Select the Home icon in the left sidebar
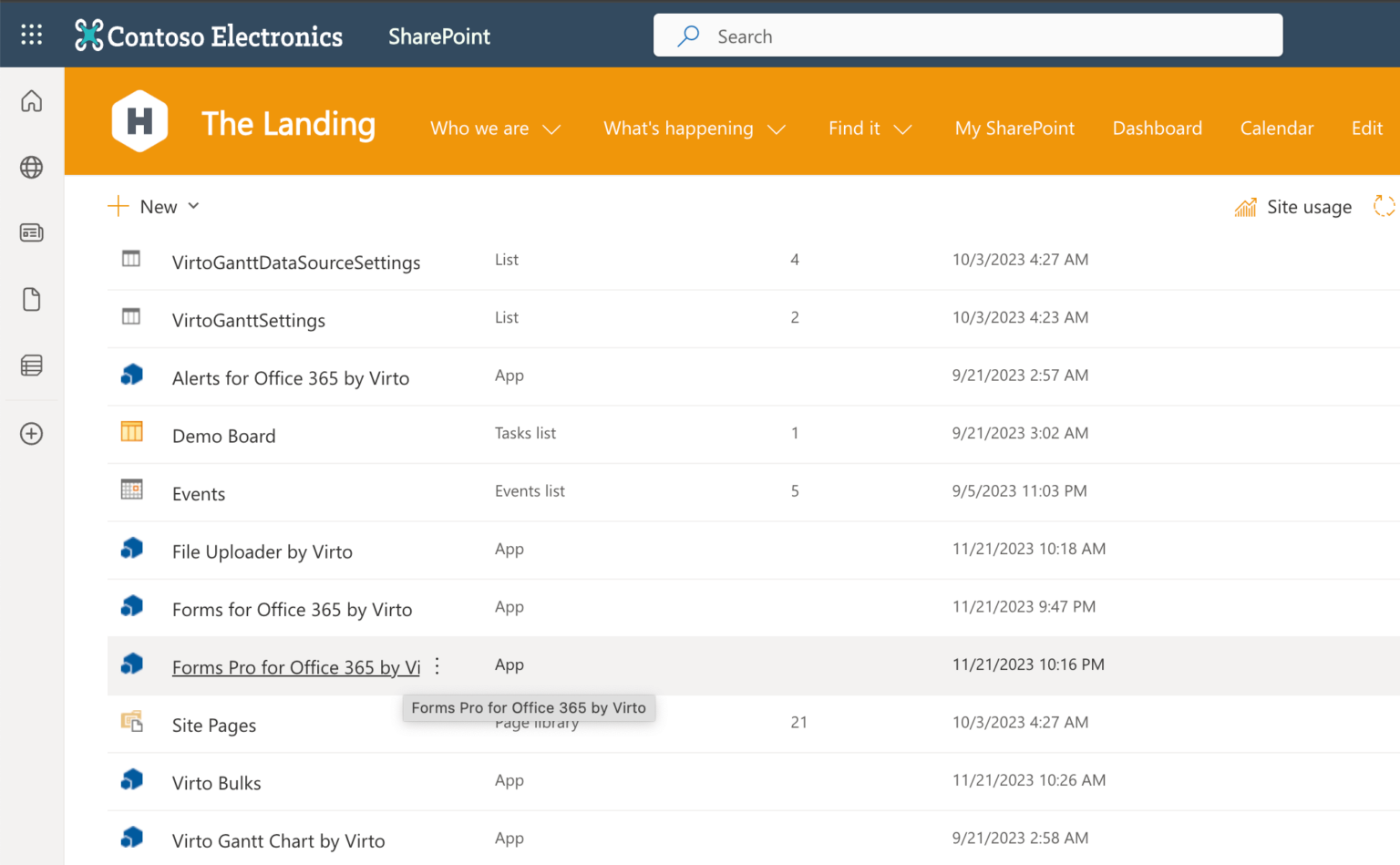 pyautogui.click(x=31, y=101)
